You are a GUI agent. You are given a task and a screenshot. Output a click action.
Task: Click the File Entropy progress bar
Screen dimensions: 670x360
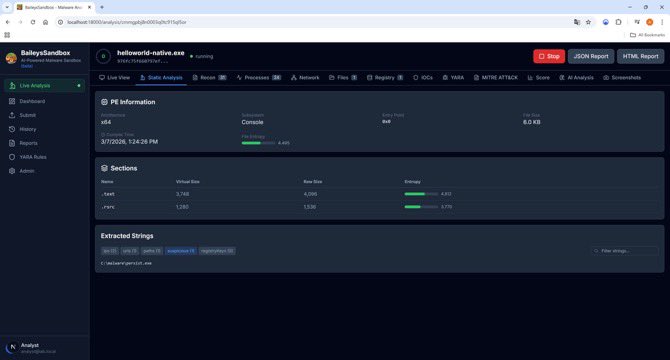coord(259,143)
